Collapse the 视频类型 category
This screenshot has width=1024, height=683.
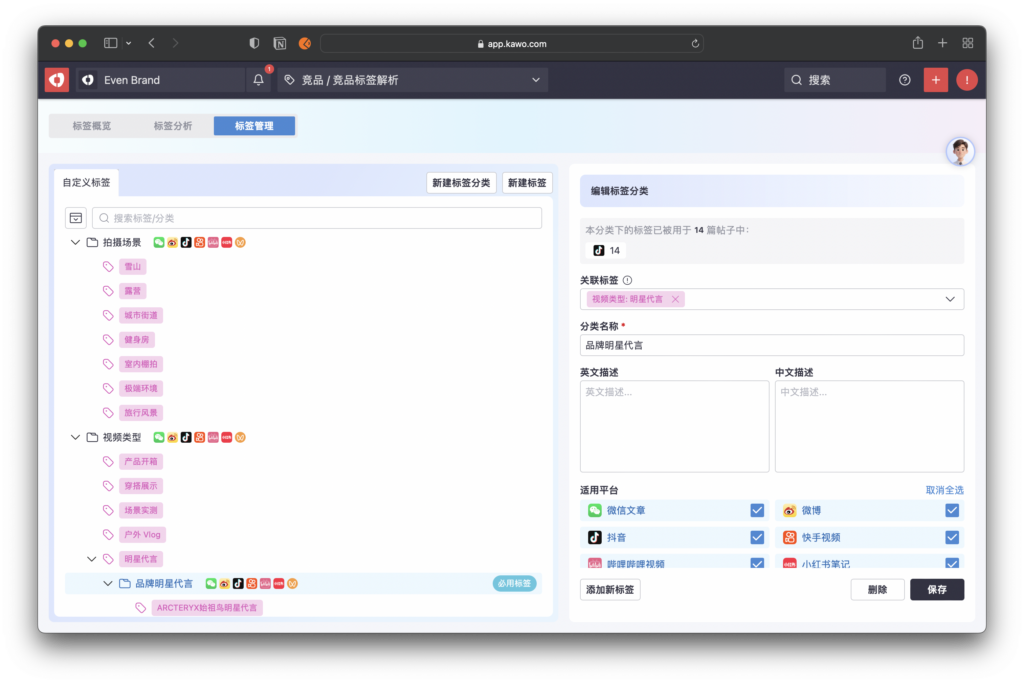pyautogui.click(x=75, y=437)
